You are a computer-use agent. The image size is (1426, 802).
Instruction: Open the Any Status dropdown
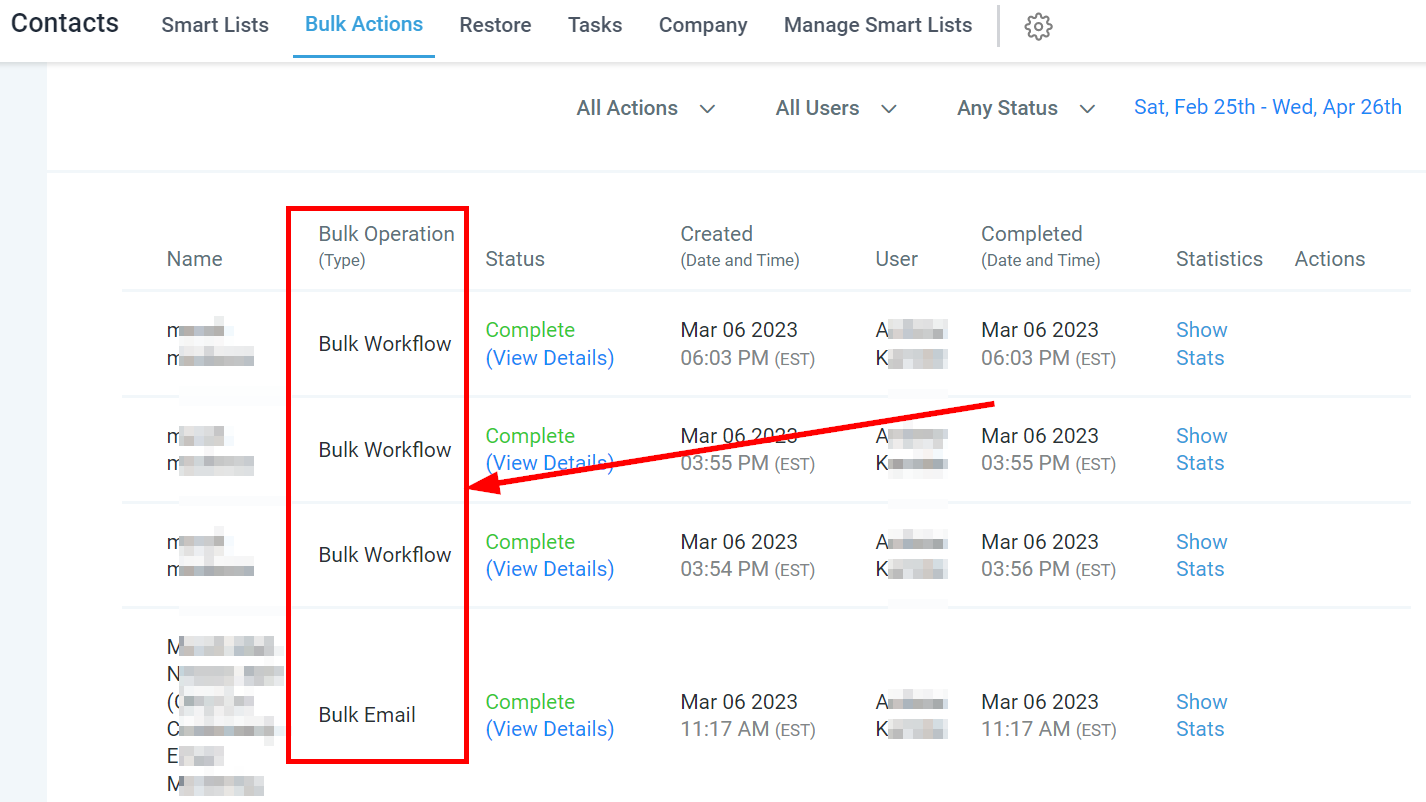point(1025,108)
